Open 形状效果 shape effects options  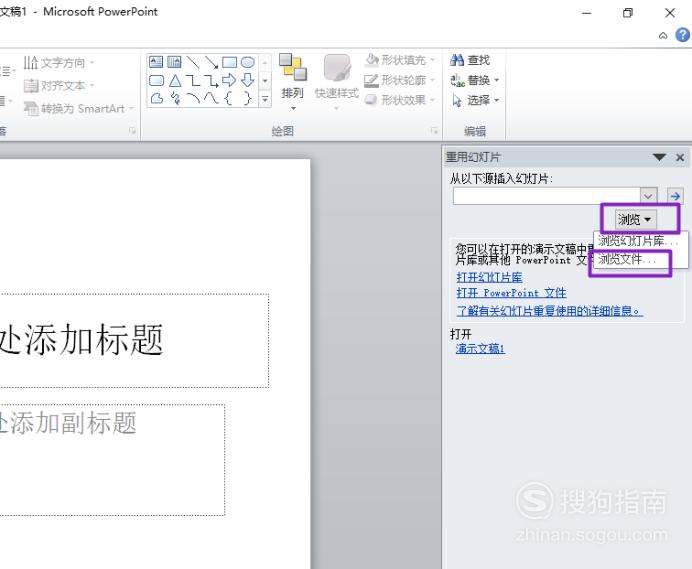tap(400, 100)
